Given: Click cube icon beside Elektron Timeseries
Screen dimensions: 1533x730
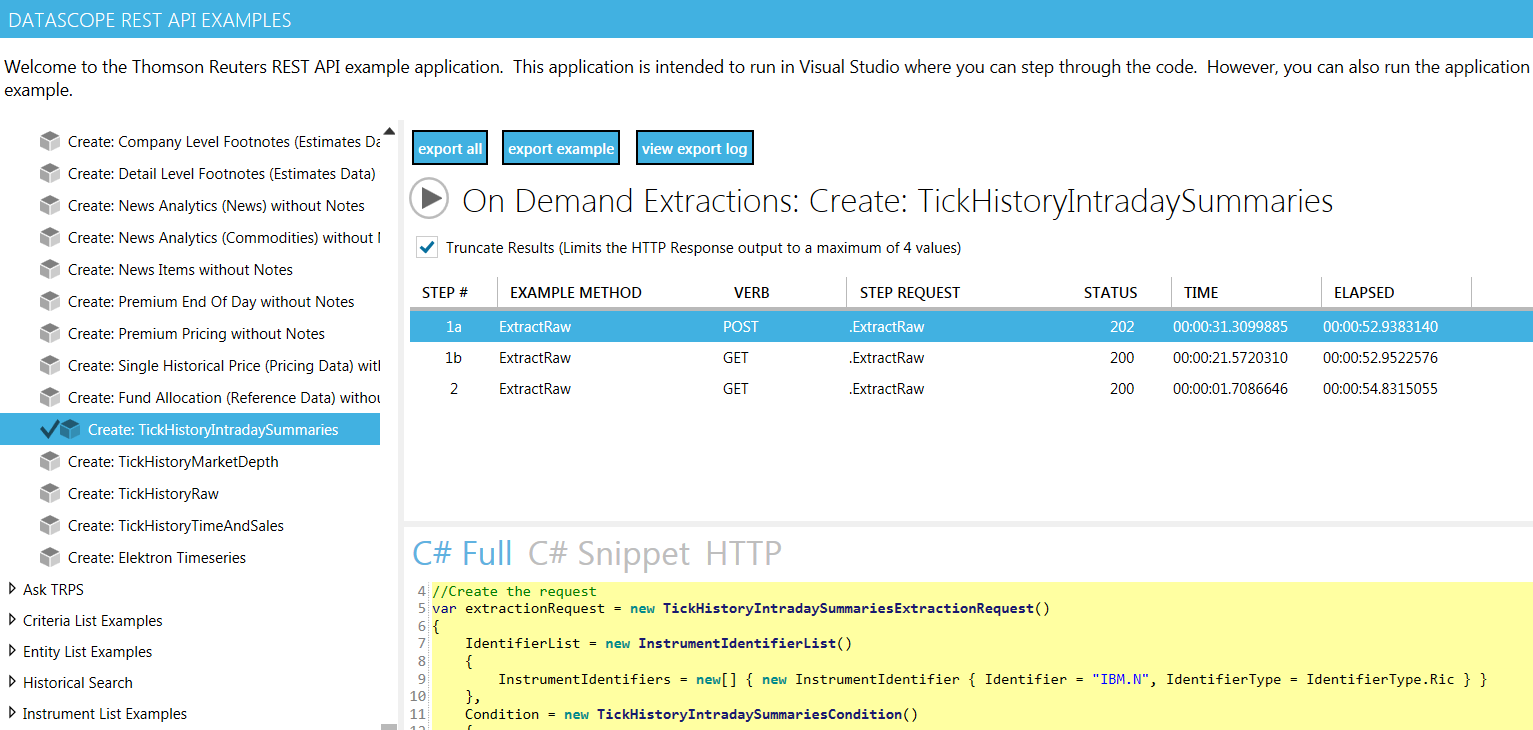Looking at the screenshot, I should [50, 558].
